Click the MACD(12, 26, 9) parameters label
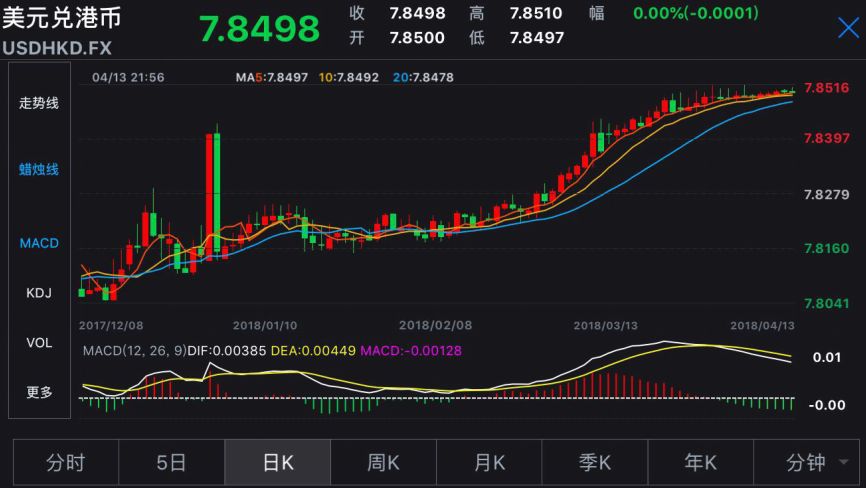866x488 pixels. click(x=135, y=351)
